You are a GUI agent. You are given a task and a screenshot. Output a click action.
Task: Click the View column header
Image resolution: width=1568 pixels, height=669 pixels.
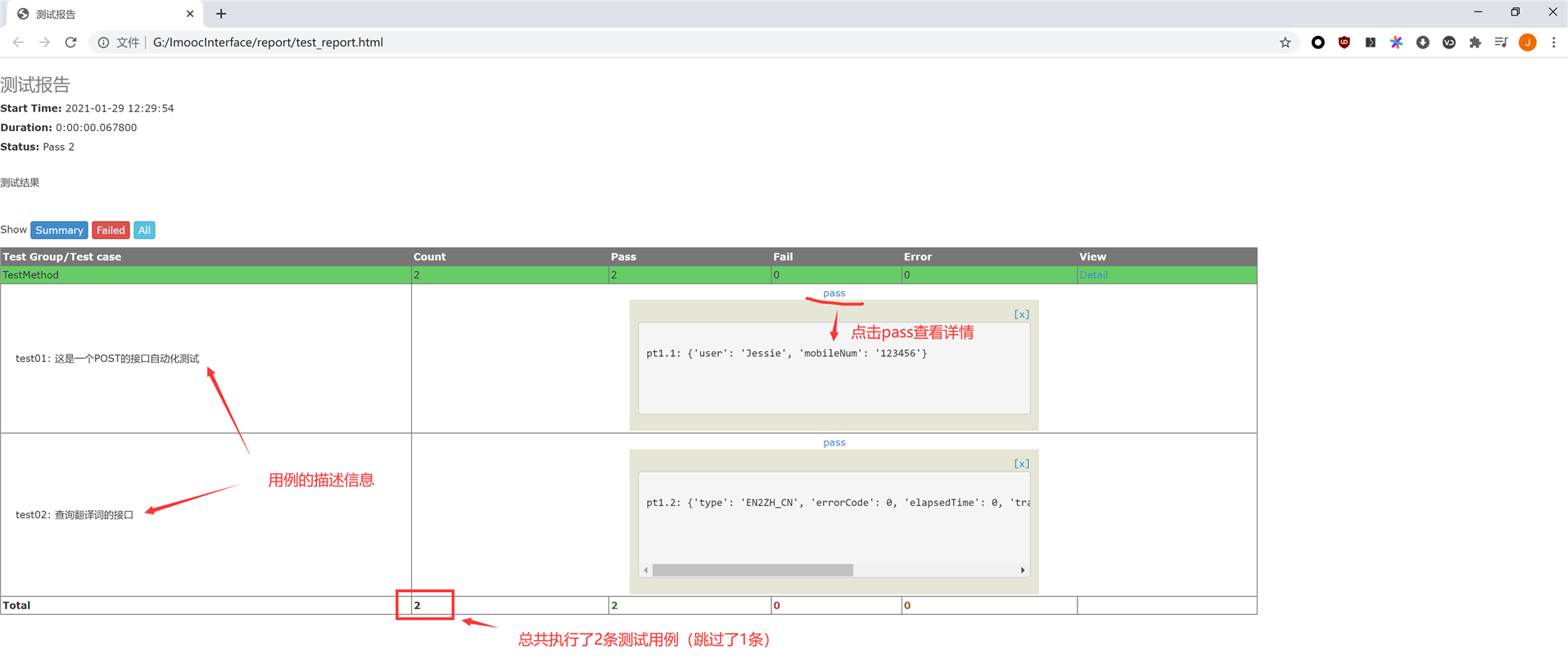(1092, 257)
